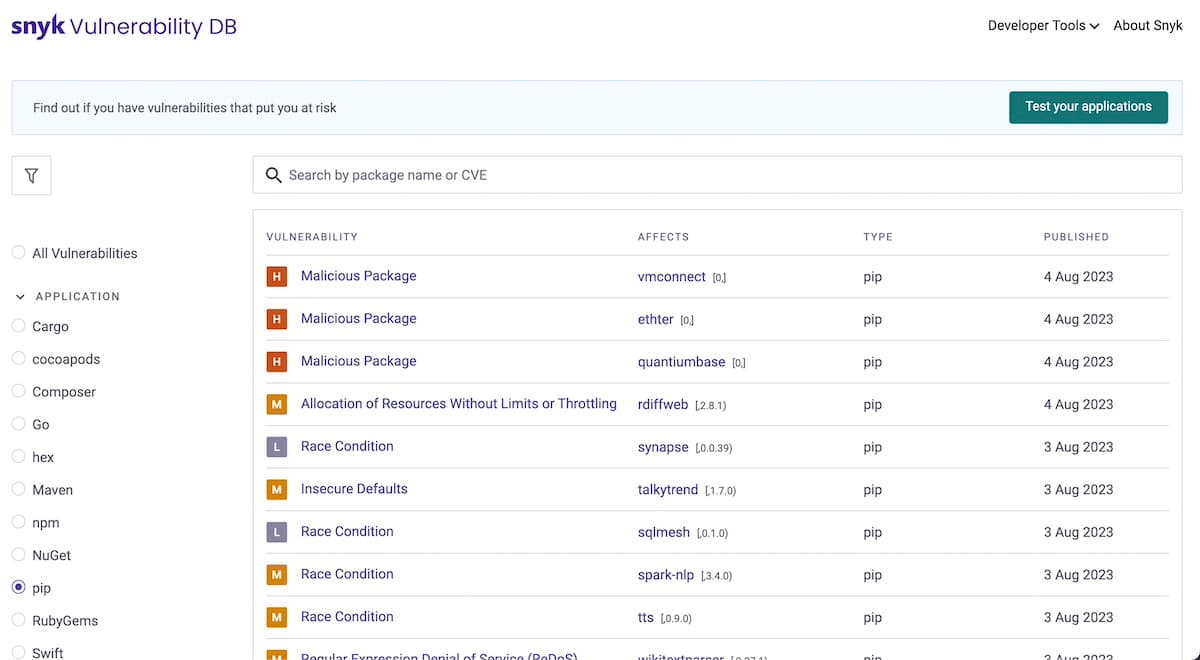
Task: Click medium severity badge for talkytrend row
Action: pos(277,490)
